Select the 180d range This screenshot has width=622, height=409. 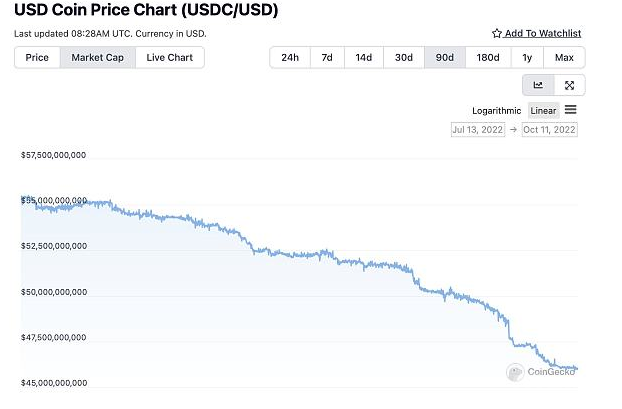(x=488, y=58)
